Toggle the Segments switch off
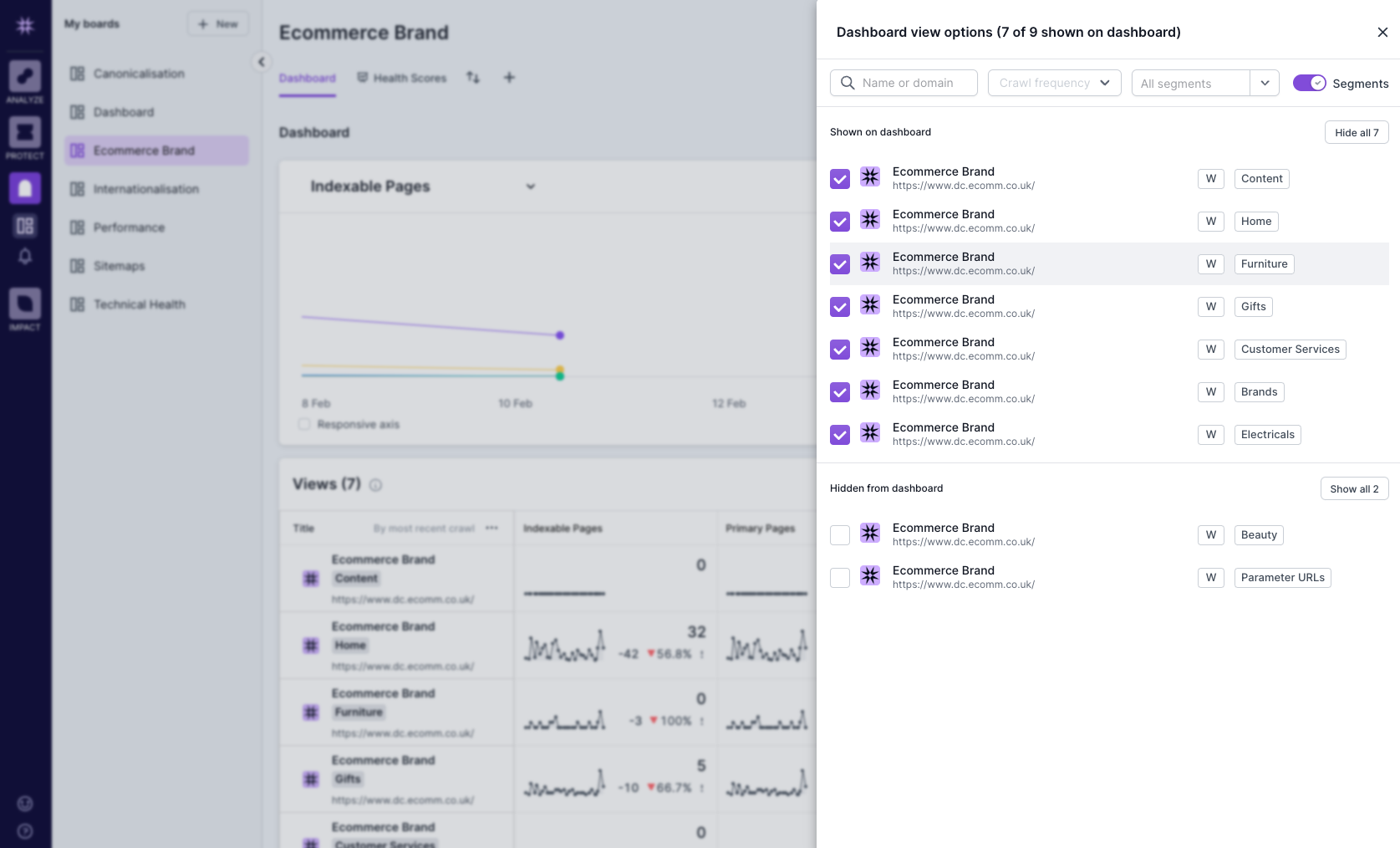1400x848 pixels. [1309, 83]
